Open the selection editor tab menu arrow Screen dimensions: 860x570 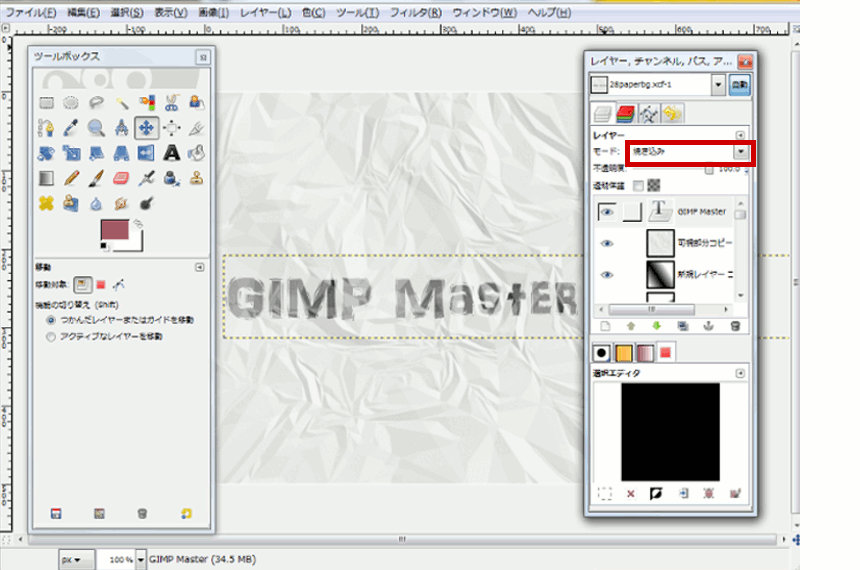740,373
